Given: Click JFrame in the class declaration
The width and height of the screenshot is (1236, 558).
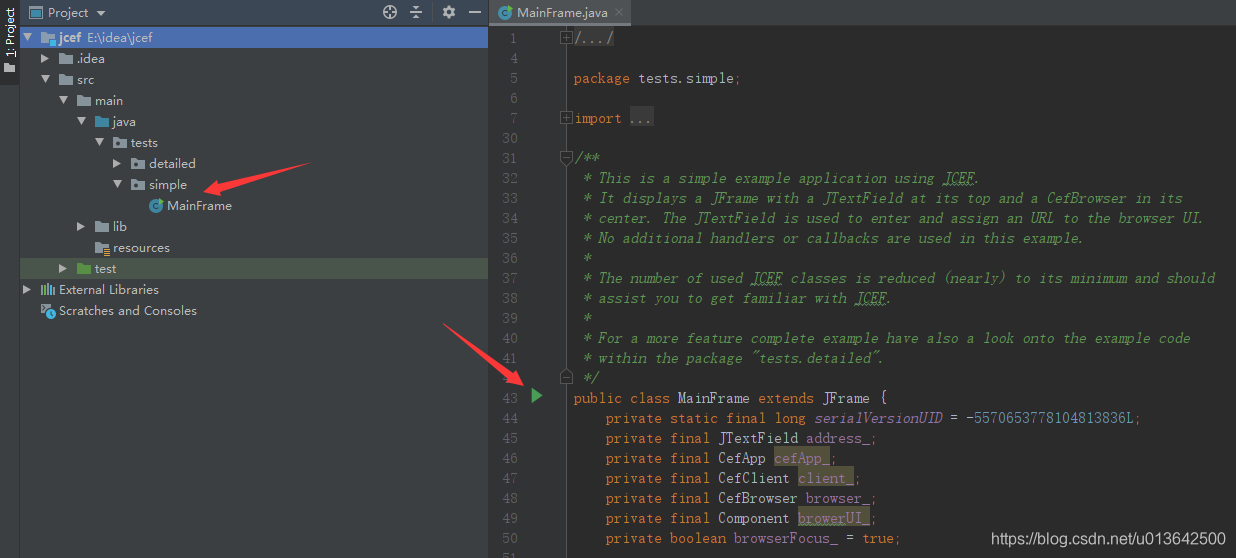Looking at the screenshot, I should click(847, 398).
